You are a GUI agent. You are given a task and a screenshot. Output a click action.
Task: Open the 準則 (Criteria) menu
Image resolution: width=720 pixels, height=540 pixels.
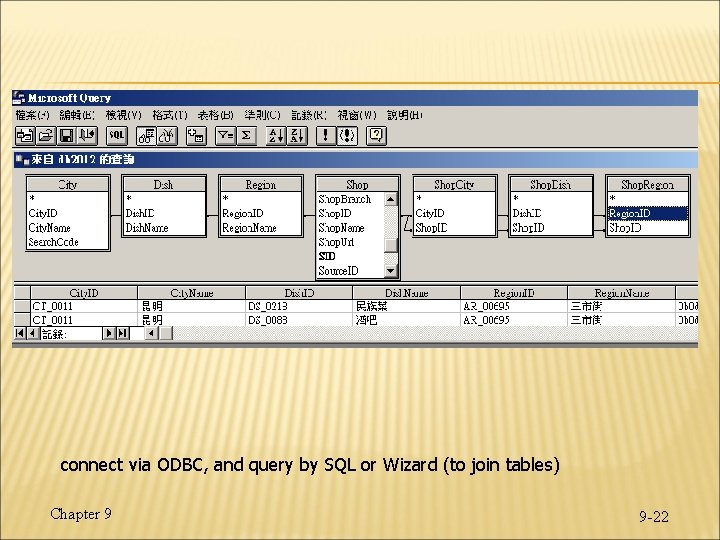pos(262,115)
